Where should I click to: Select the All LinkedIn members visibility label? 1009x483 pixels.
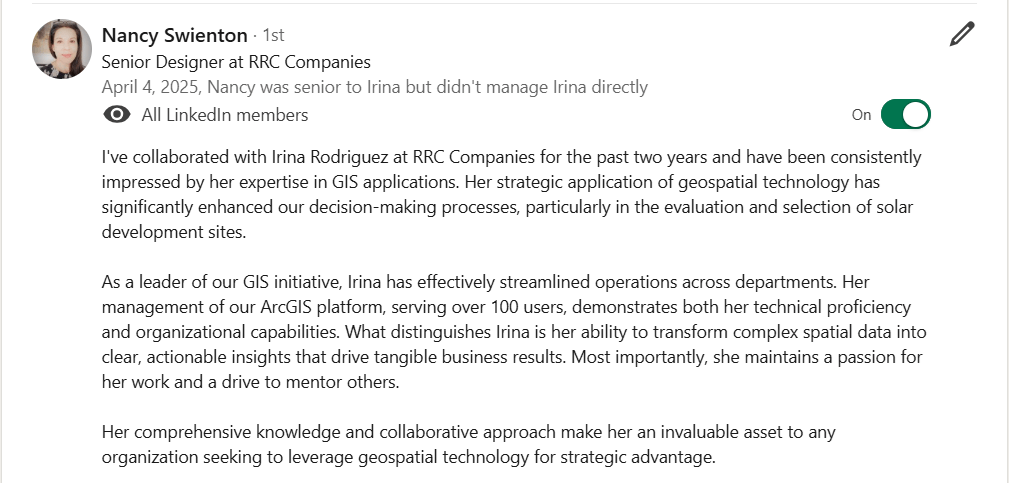[x=225, y=115]
